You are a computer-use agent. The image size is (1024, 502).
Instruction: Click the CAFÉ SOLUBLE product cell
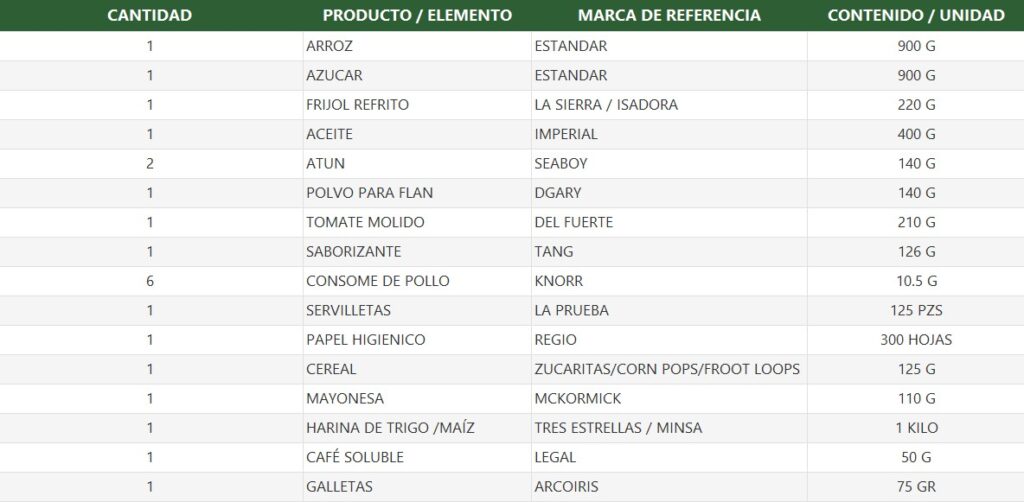[x=417, y=458]
